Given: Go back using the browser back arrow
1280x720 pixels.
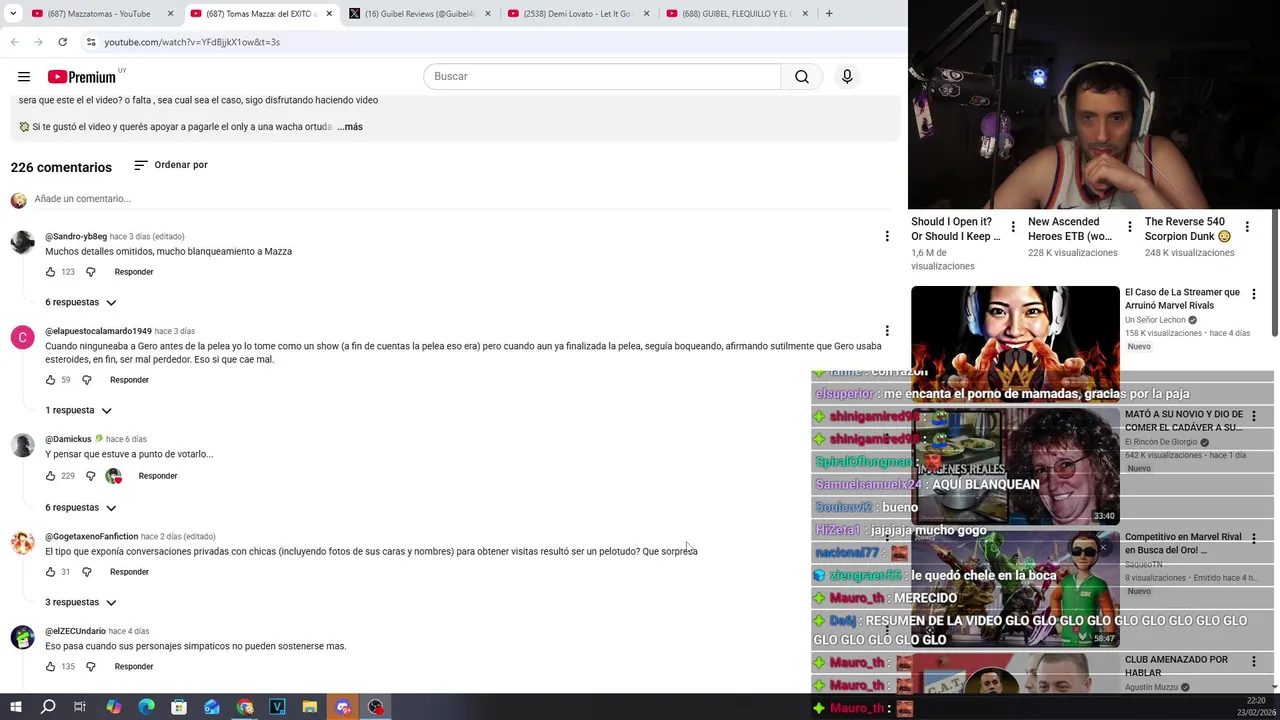Looking at the screenshot, I should pyautogui.click(x=15, y=42).
